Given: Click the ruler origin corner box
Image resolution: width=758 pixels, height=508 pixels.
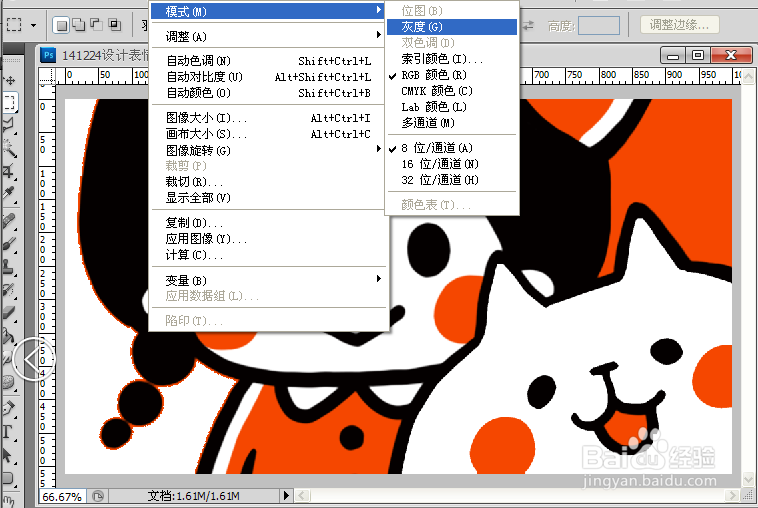Looking at the screenshot, I should (47, 76).
